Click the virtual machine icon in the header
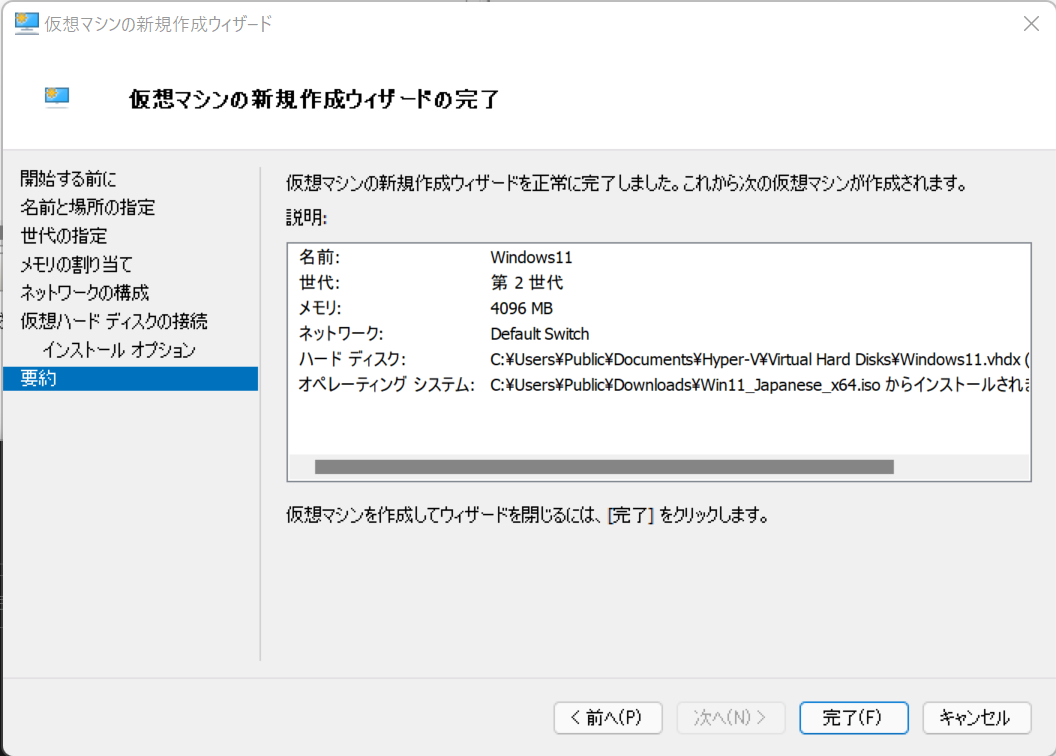This screenshot has width=1056, height=756. tap(56, 97)
